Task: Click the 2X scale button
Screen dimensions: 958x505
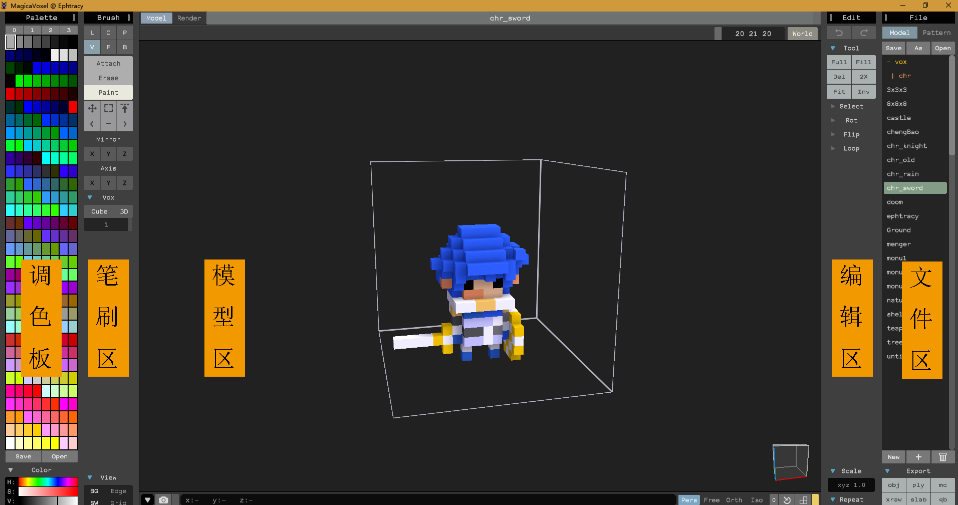Action: coord(863,77)
